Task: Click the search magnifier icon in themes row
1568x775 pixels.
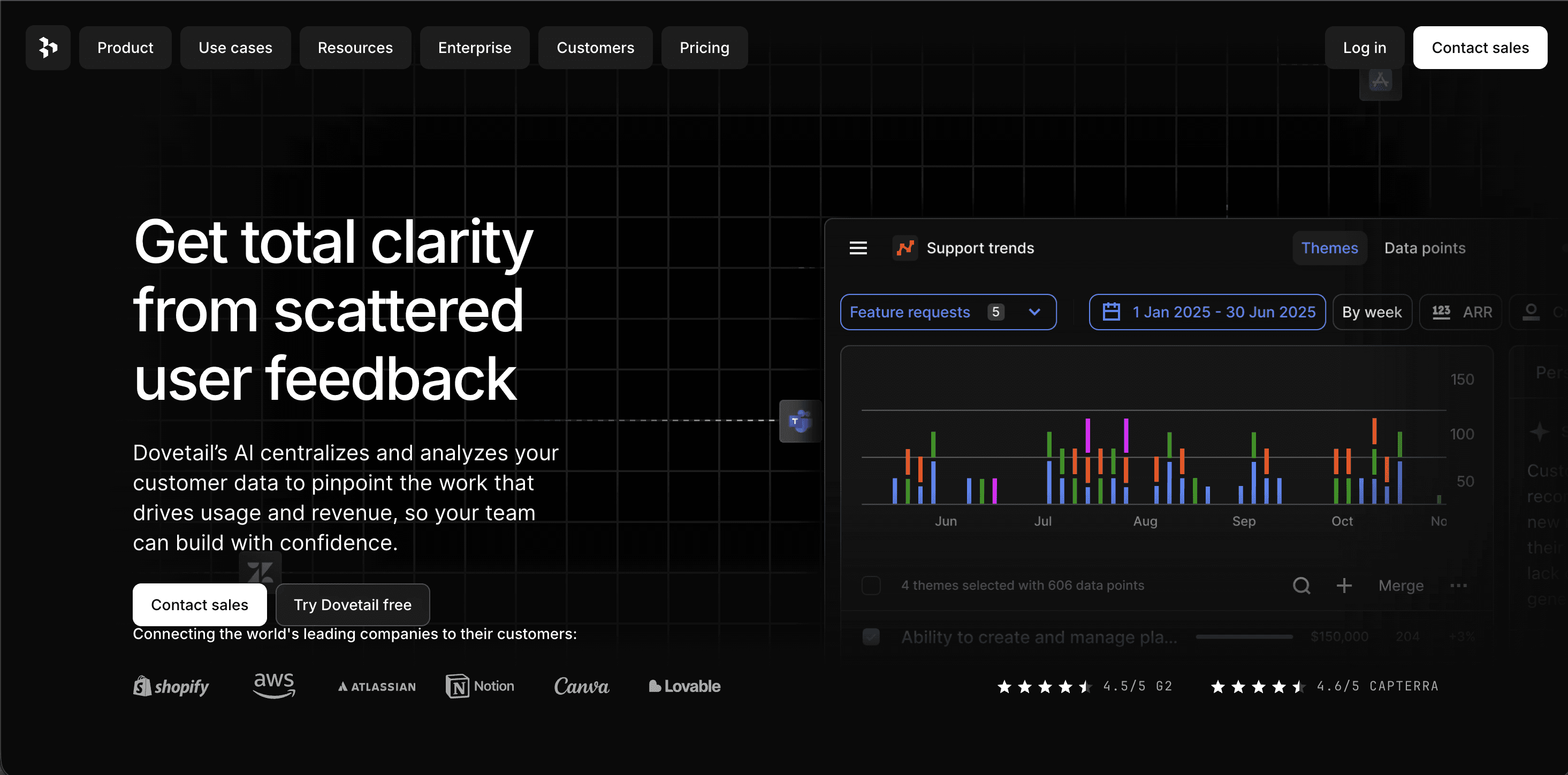Action: [1301, 585]
